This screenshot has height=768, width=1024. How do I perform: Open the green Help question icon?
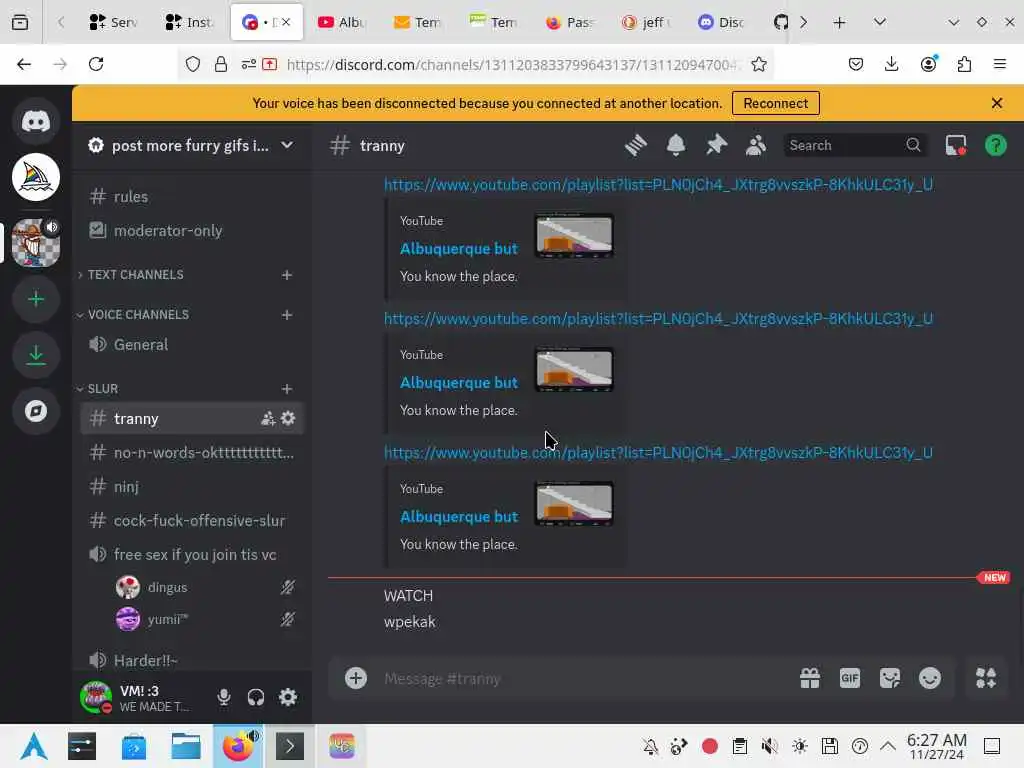point(995,145)
